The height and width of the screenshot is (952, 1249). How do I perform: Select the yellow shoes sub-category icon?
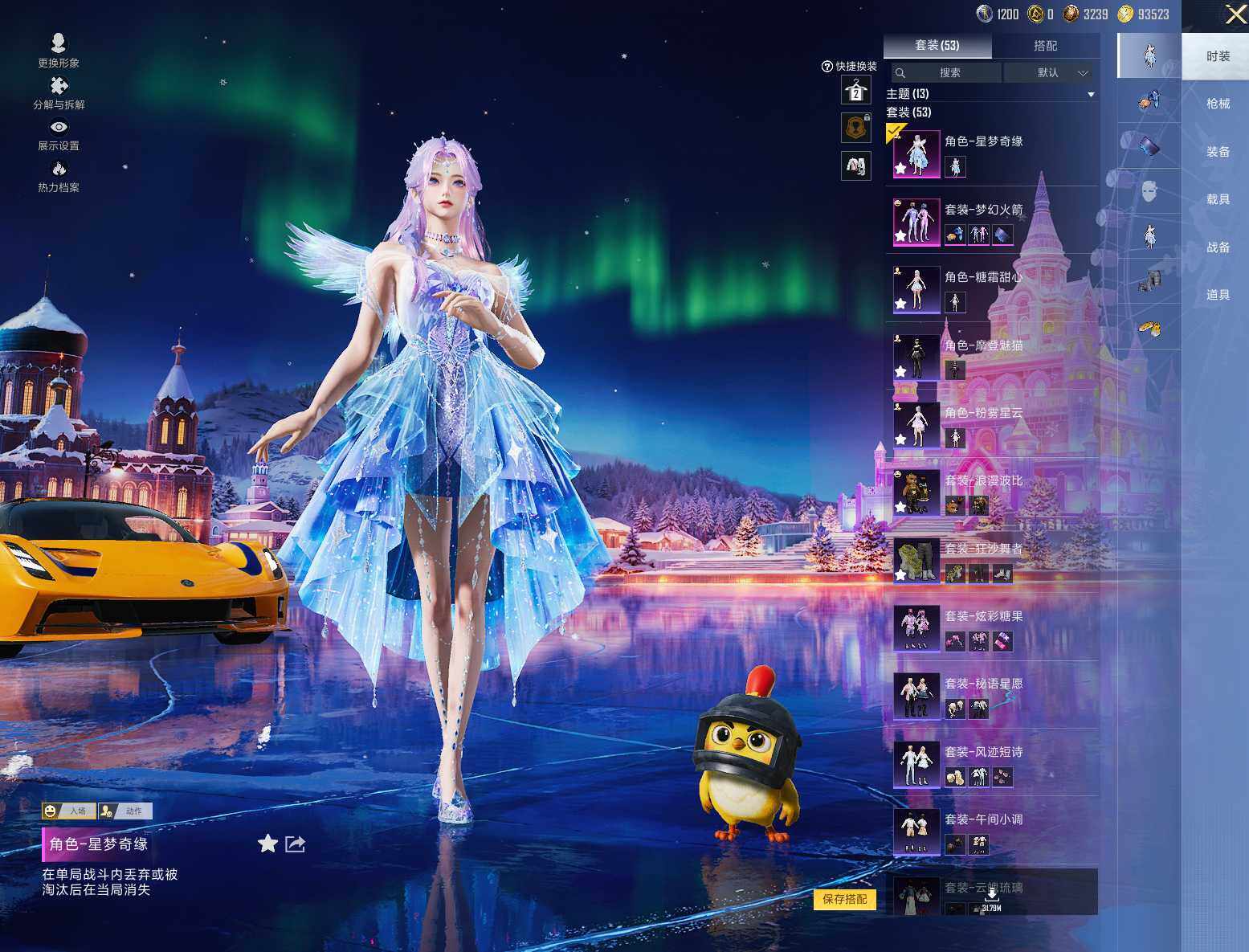tap(1149, 327)
